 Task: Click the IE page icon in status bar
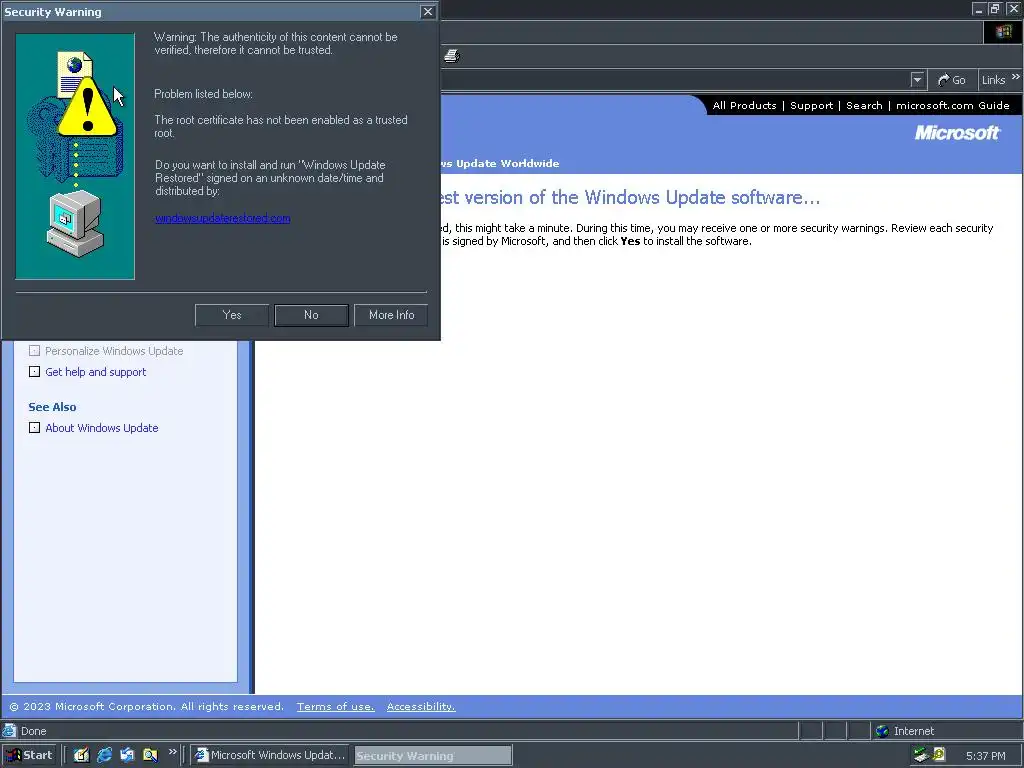tap(9, 731)
